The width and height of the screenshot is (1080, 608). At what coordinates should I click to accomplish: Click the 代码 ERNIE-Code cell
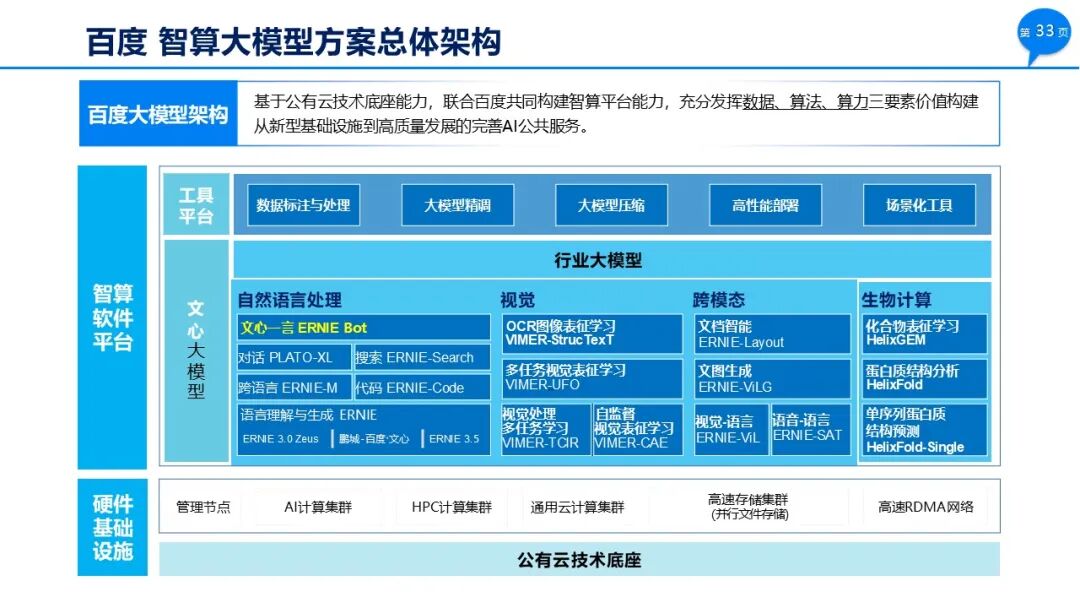422,388
